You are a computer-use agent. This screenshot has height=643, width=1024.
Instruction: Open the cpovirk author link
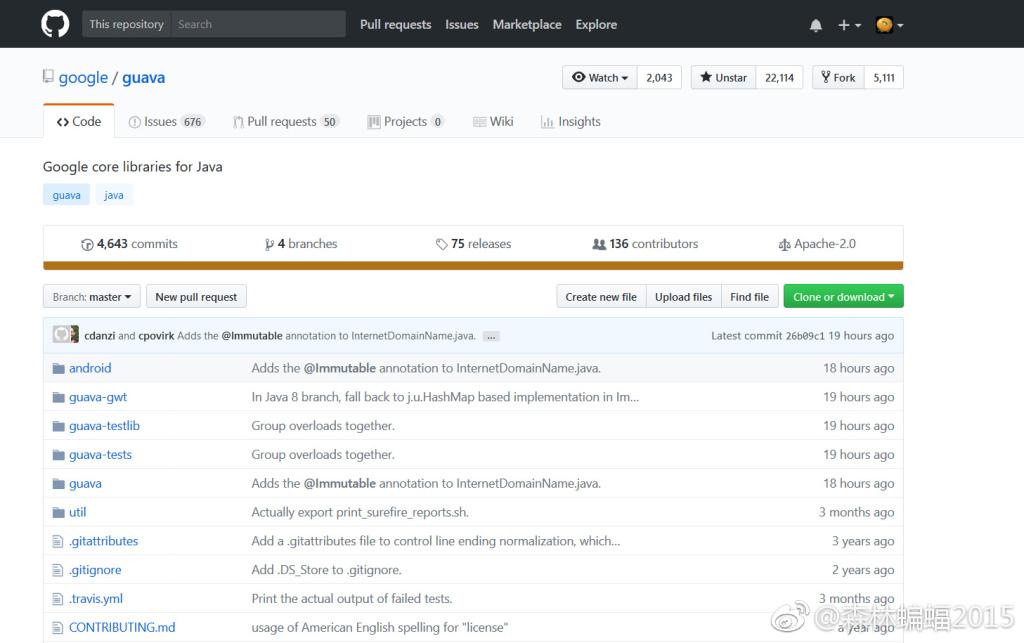pos(156,336)
